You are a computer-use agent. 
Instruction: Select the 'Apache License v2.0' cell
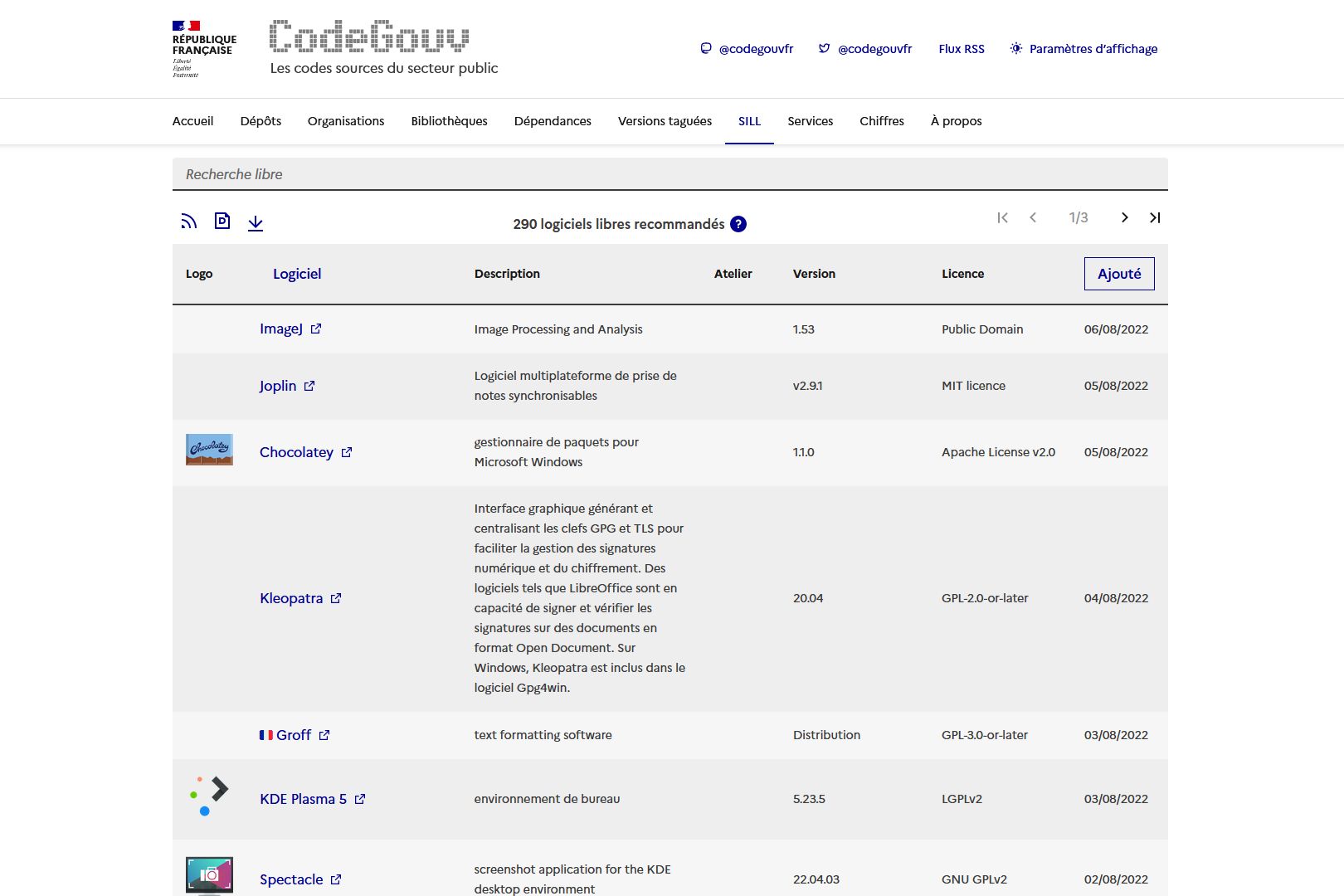(998, 452)
